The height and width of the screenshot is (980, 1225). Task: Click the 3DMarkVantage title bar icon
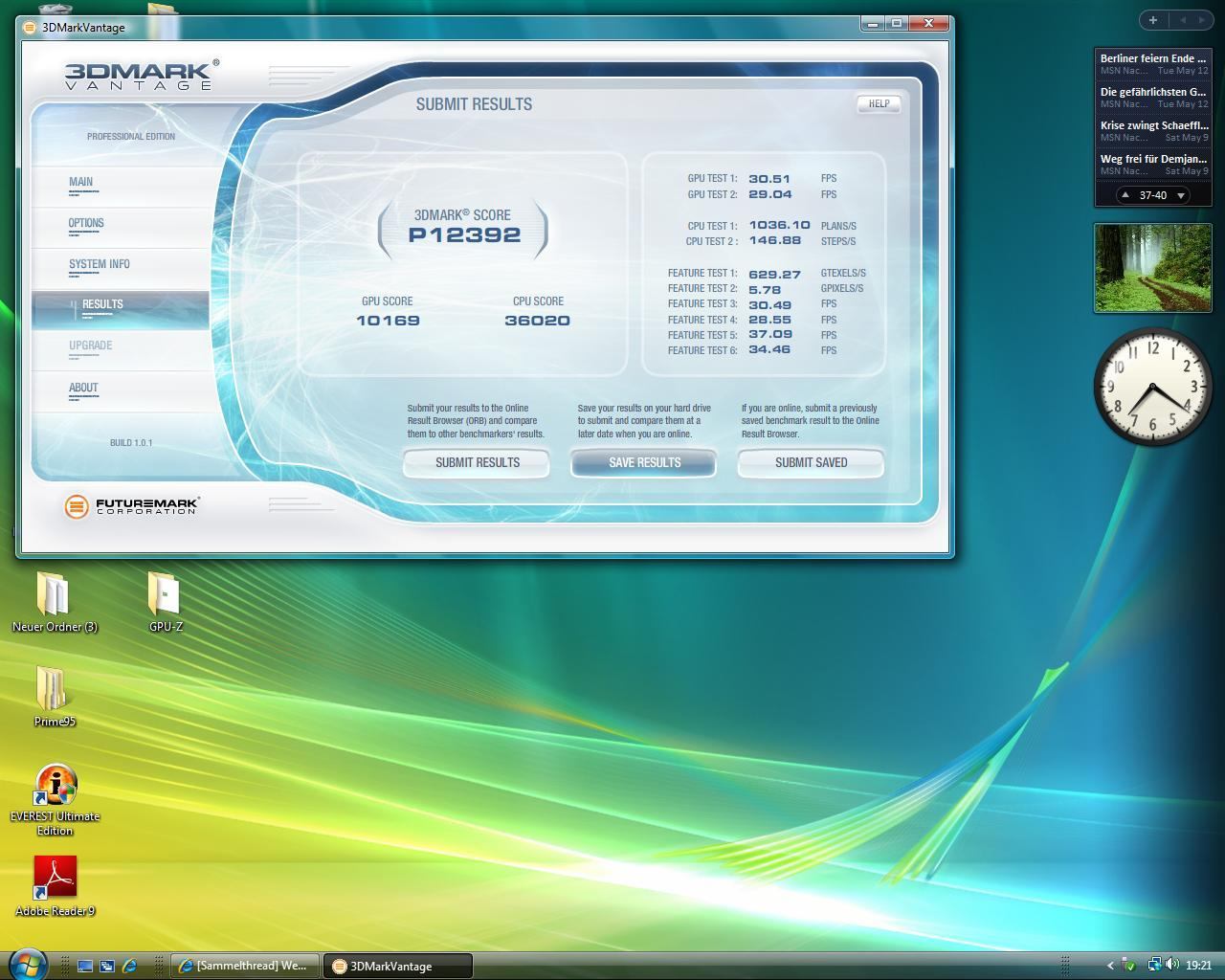point(30,28)
